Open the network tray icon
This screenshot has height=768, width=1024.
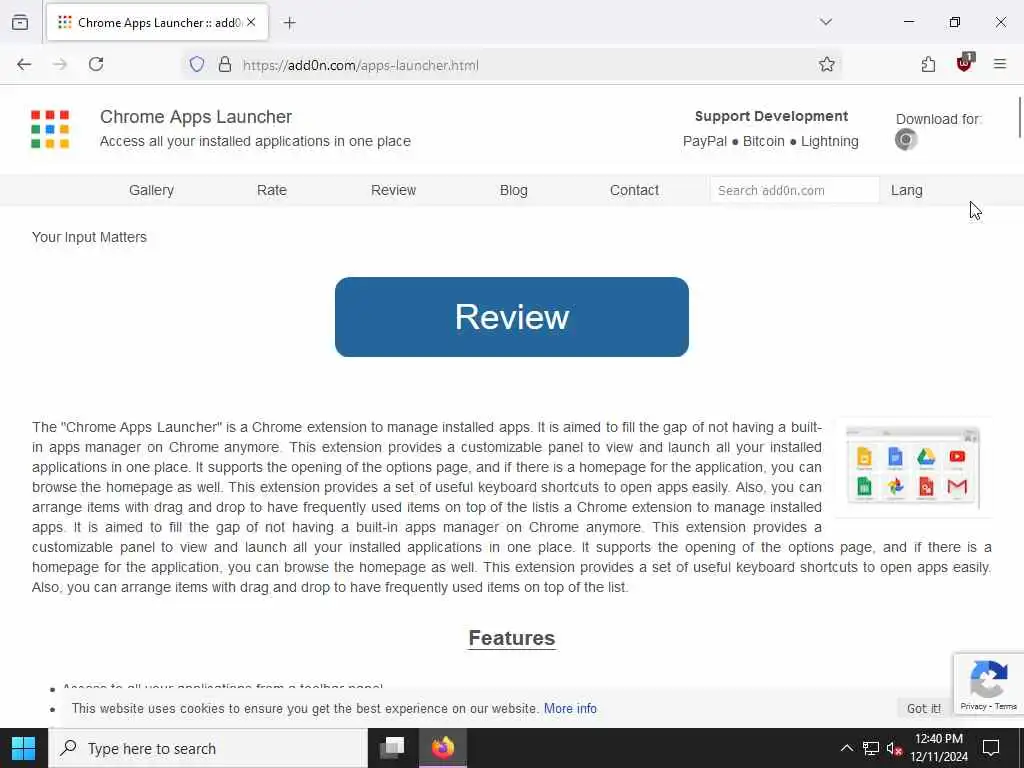(871, 748)
